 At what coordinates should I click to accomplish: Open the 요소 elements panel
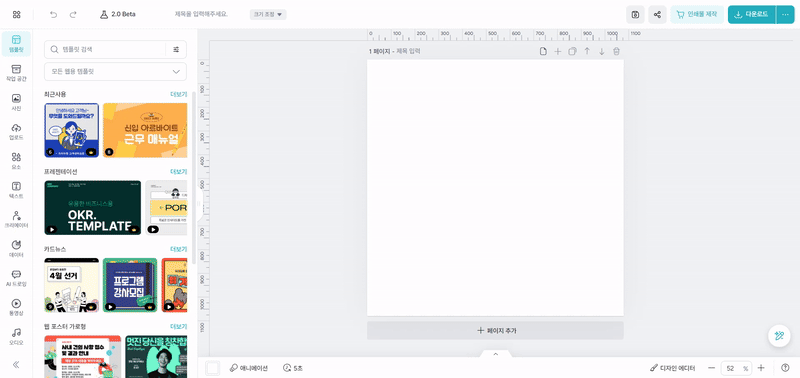pos(16,161)
